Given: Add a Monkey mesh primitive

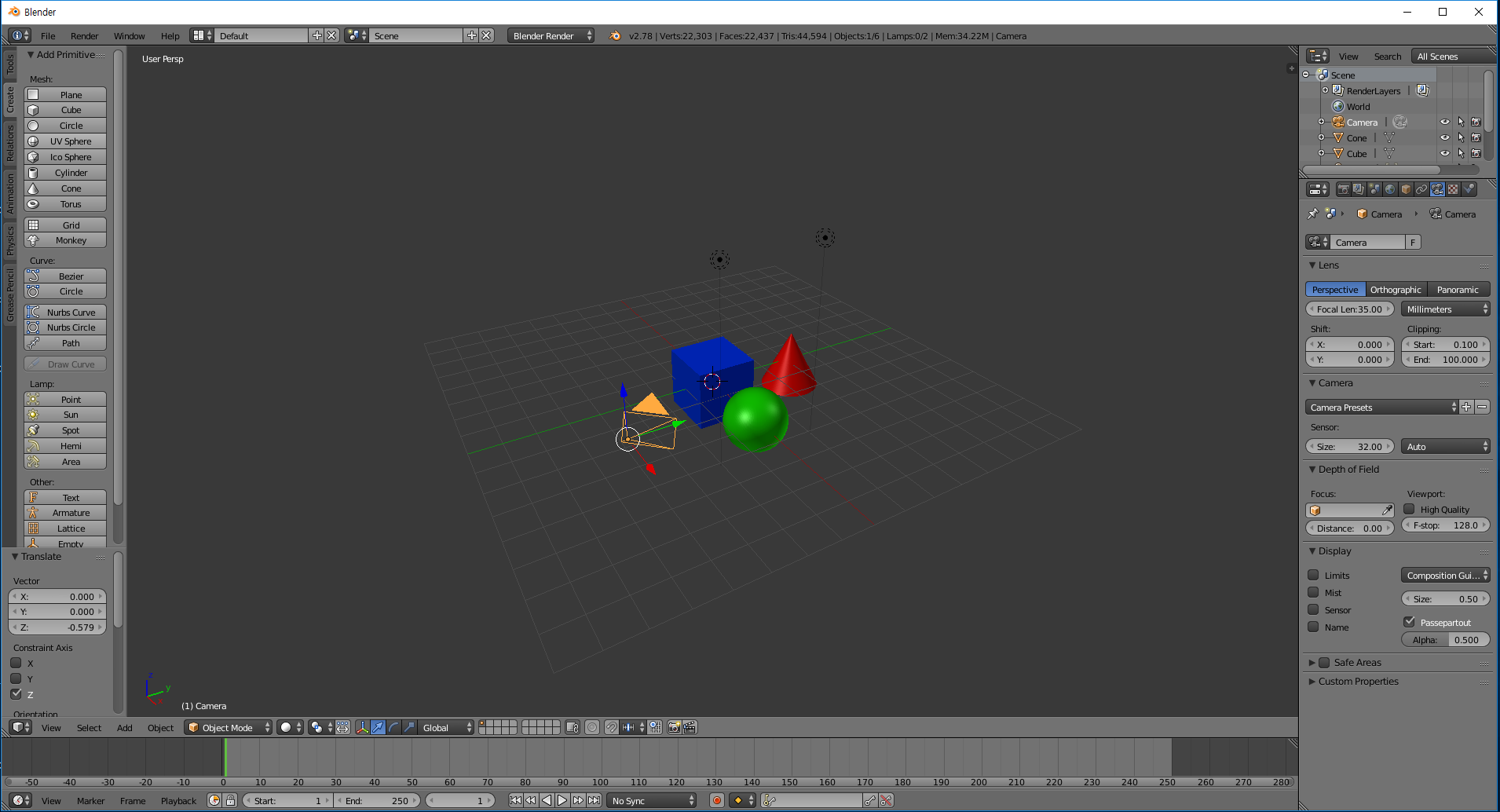Looking at the screenshot, I should (x=65, y=240).
